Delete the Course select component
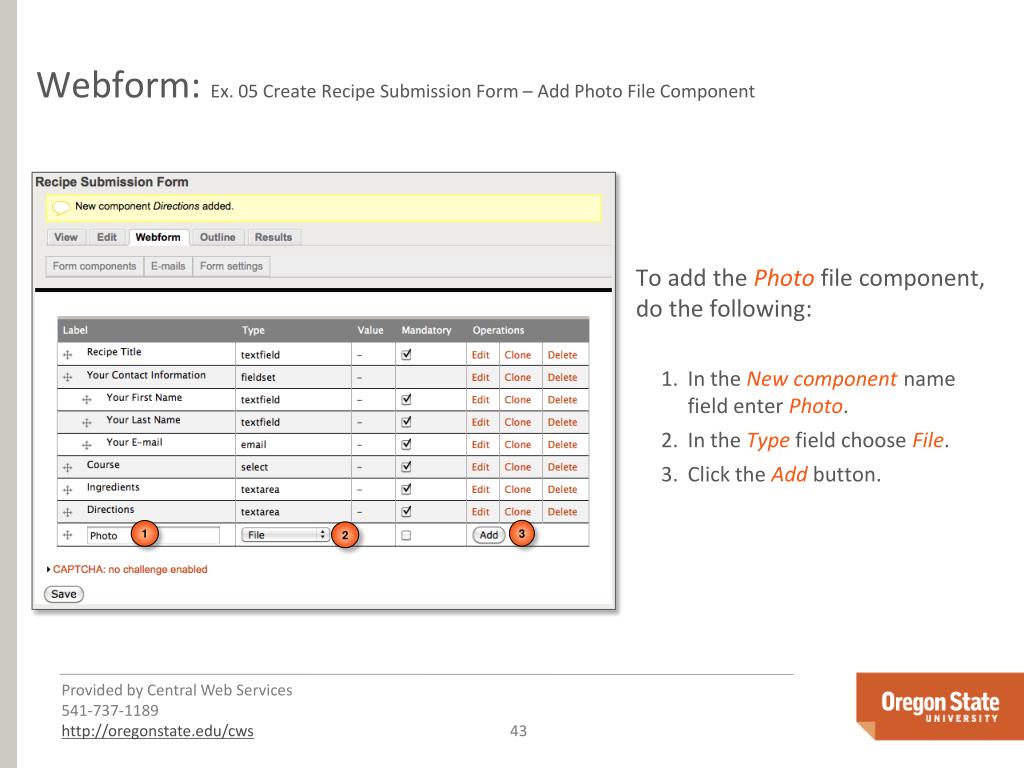The image size is (1024, 768). tap(562, 467)
